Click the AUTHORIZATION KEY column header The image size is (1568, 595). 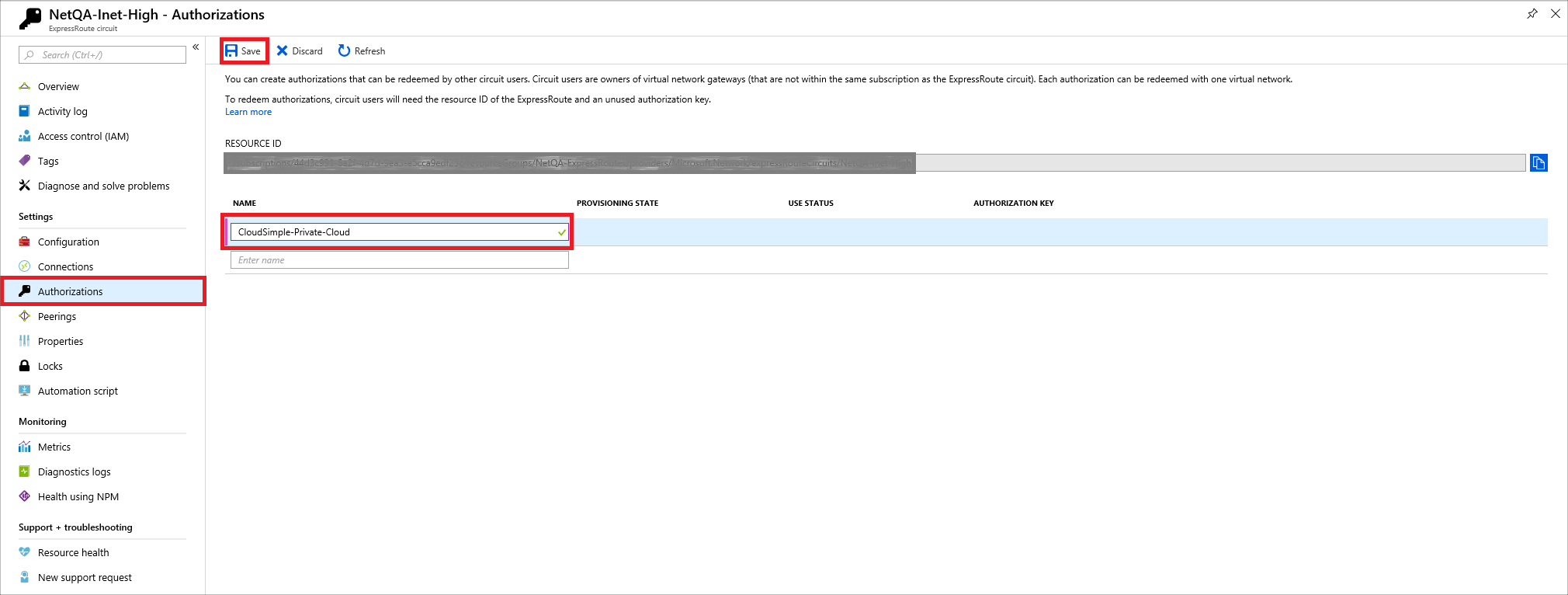[1014, 204]
